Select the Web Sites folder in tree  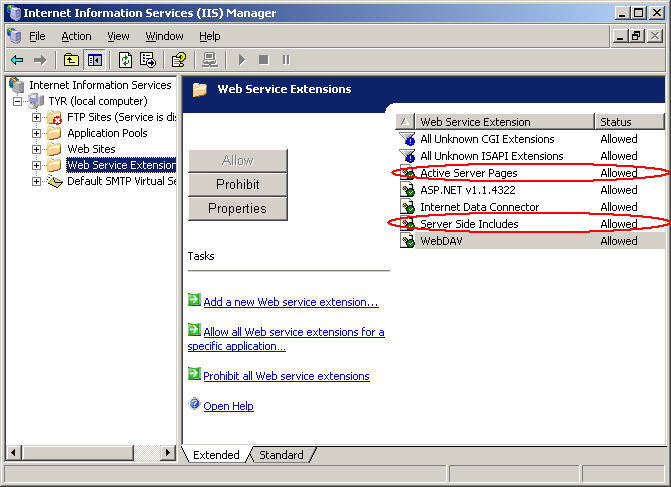(91, 149)
